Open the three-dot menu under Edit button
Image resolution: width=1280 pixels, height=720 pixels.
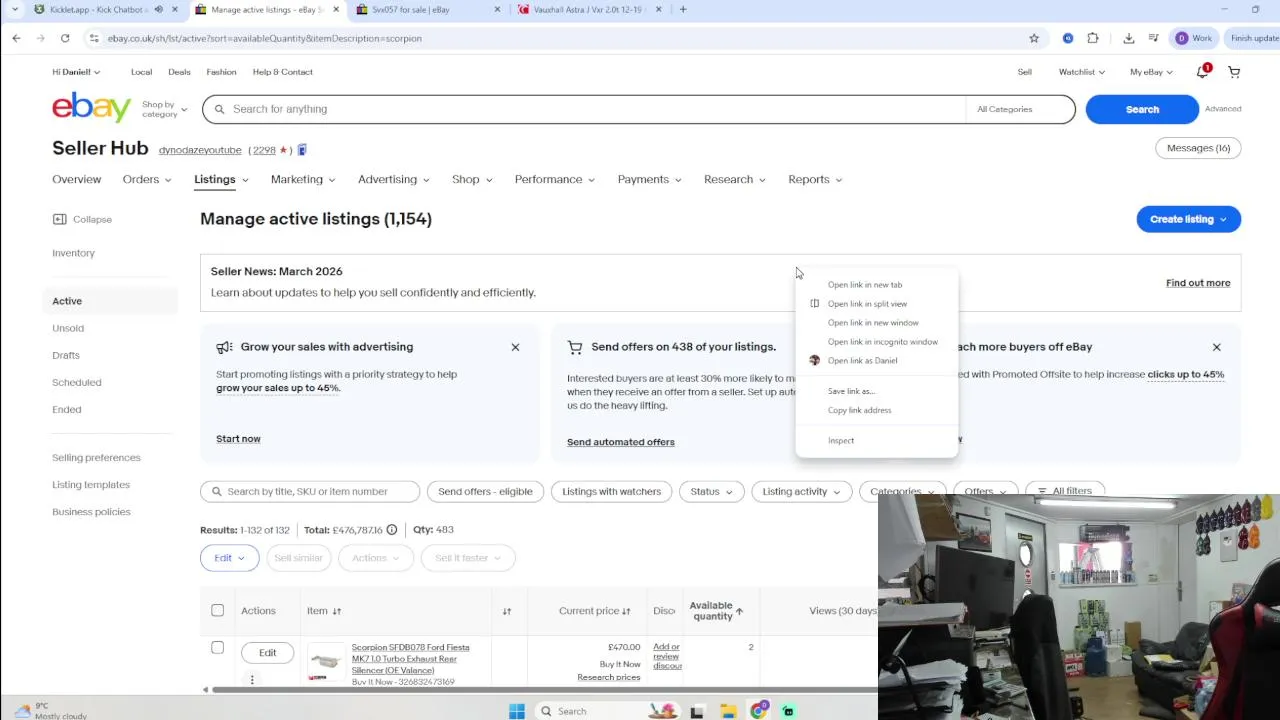[252, 680]
